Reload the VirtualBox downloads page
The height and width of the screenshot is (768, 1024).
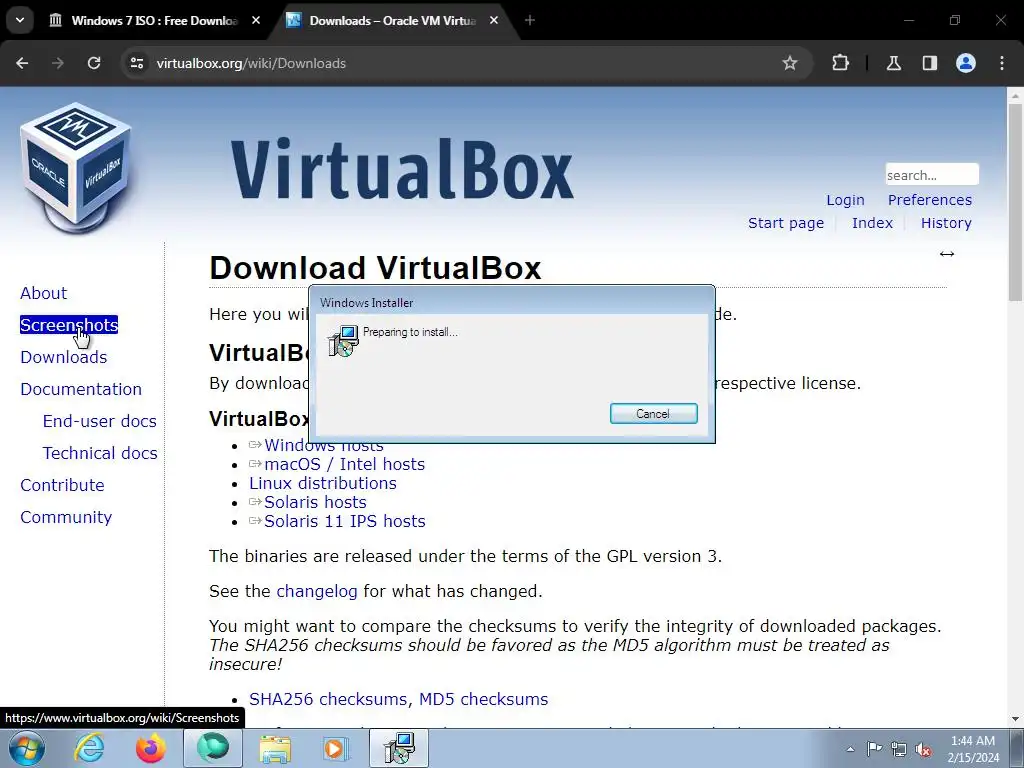(94, 63)
